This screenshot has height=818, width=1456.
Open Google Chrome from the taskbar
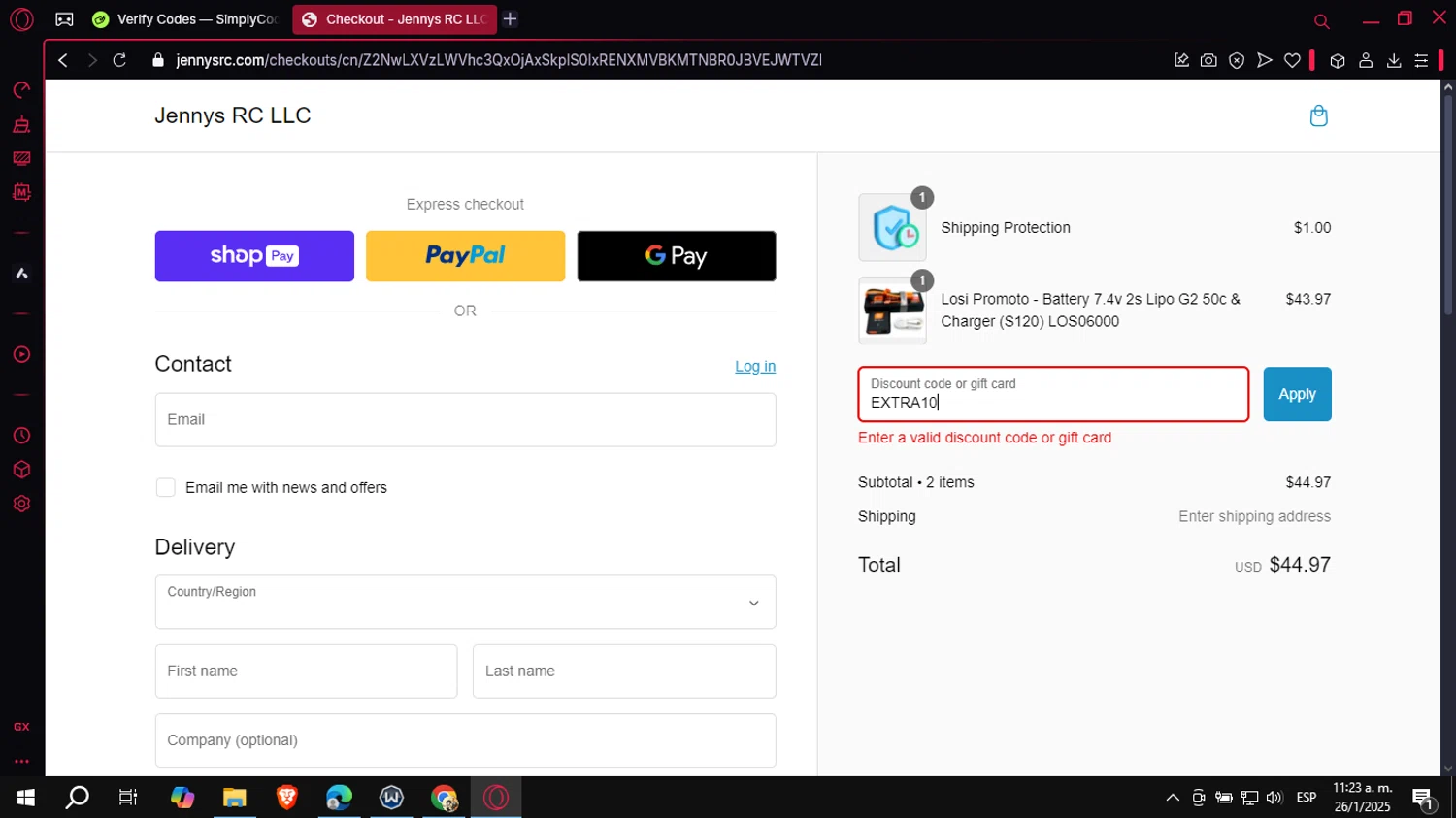[x=444, y=798]
